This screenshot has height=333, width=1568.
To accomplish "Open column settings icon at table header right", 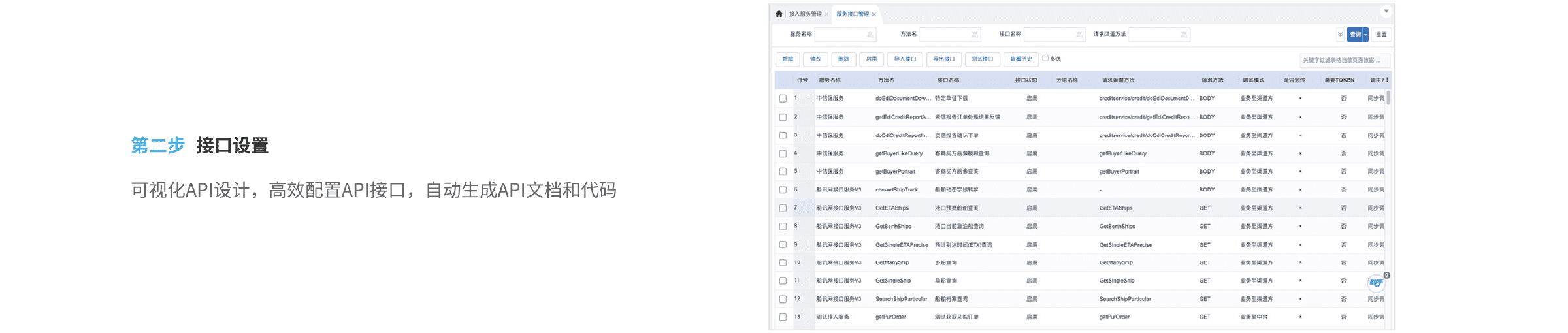I will 1387,80.
